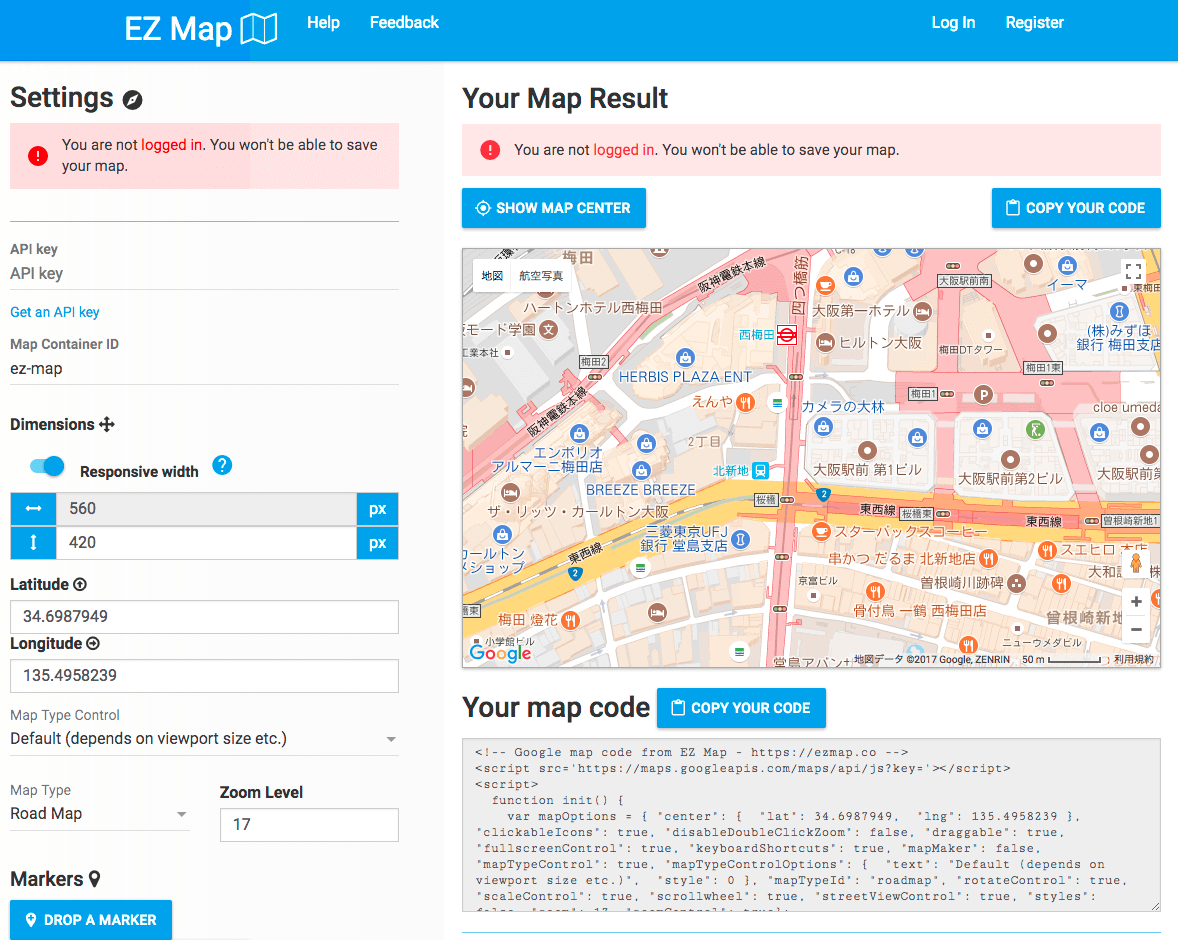Click the Zoom Level input field

point(309,824)
